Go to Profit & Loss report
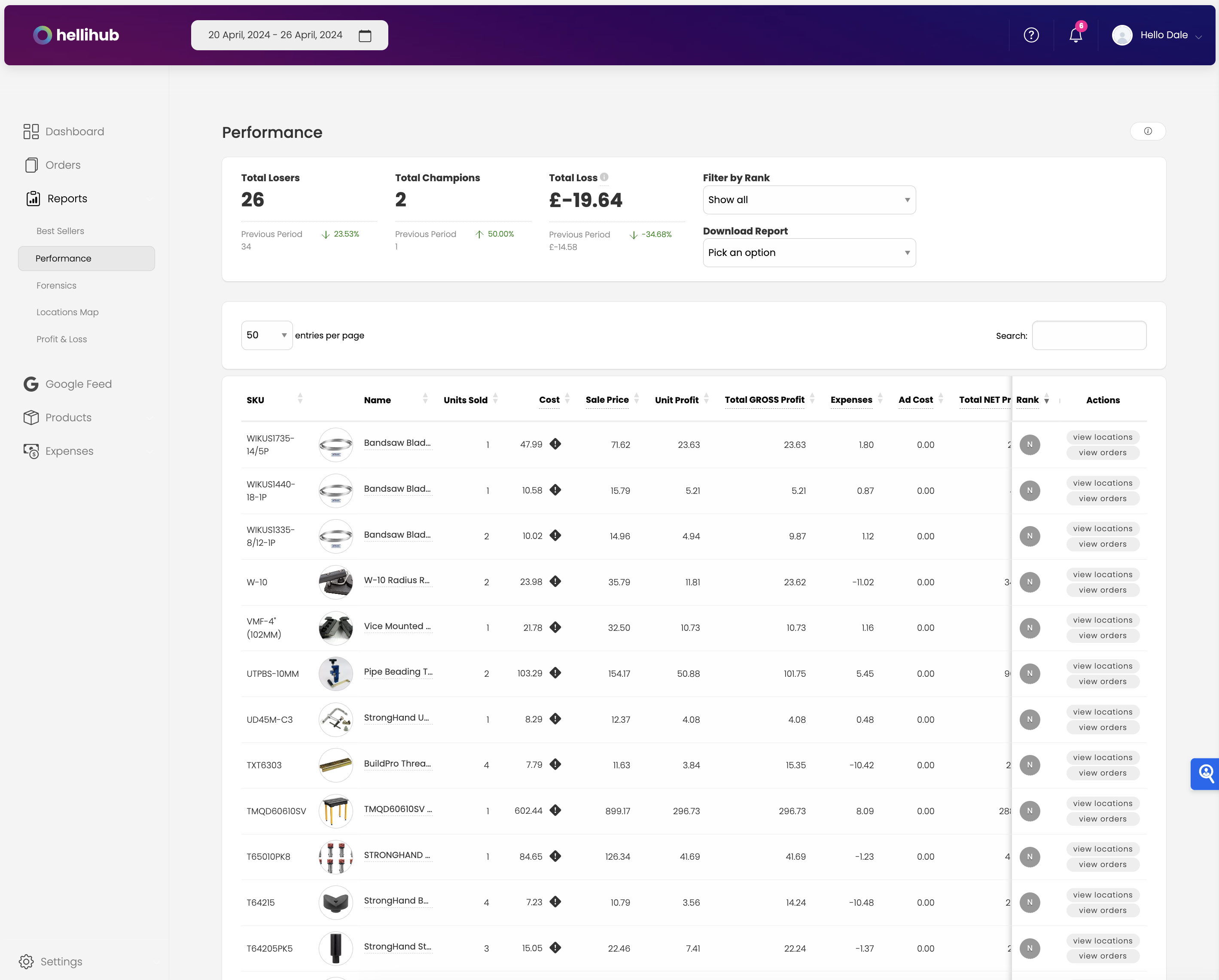This screenshot has width=1219, height=980. pos(61,339)
